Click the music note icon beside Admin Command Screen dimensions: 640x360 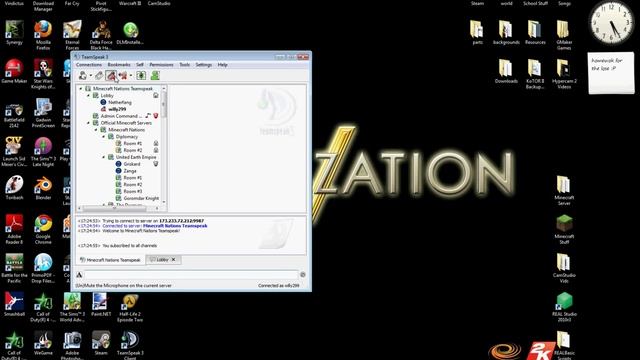click(x=148, y=116)
